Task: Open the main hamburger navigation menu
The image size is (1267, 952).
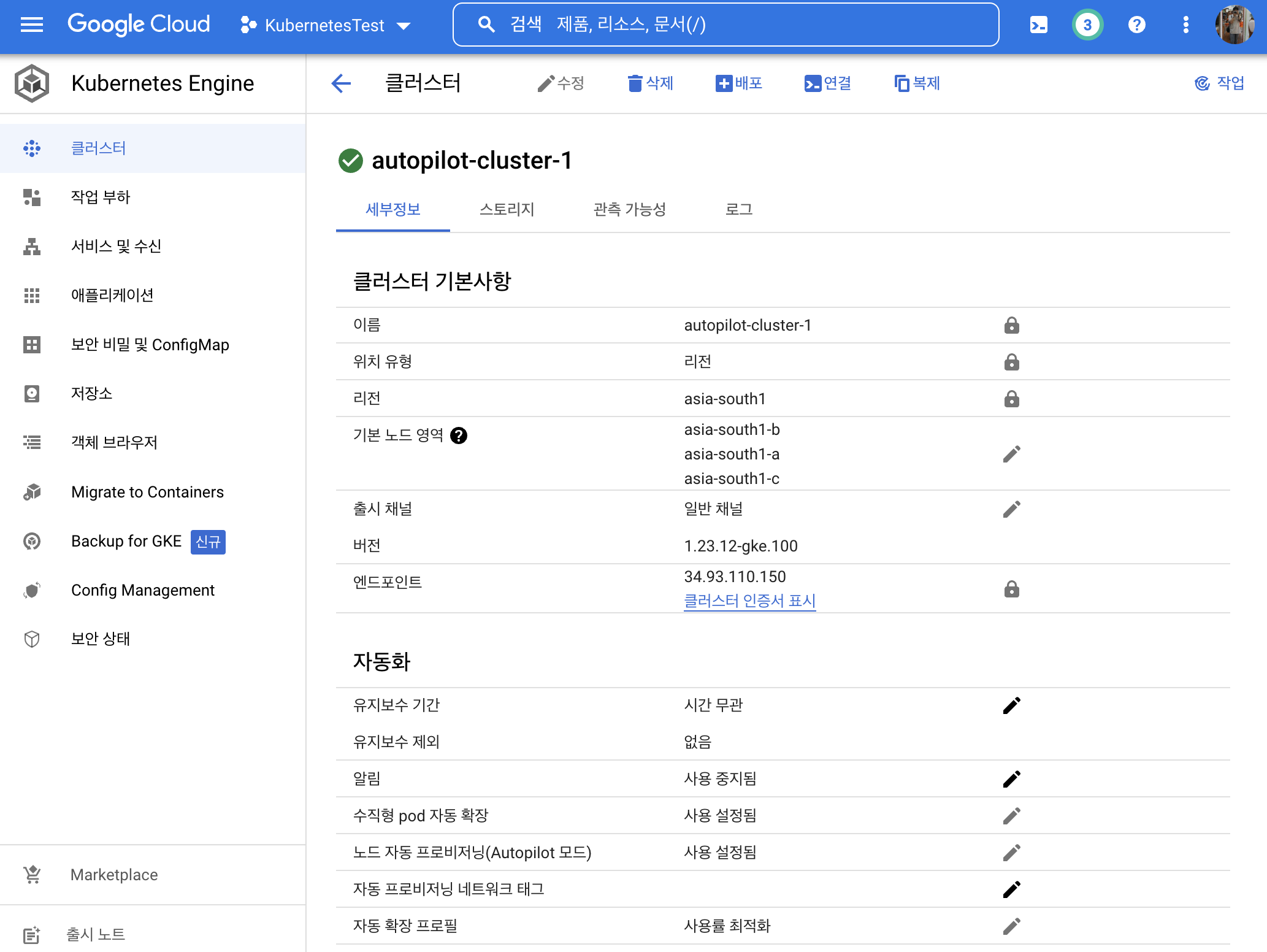Action: coord(32,25)
